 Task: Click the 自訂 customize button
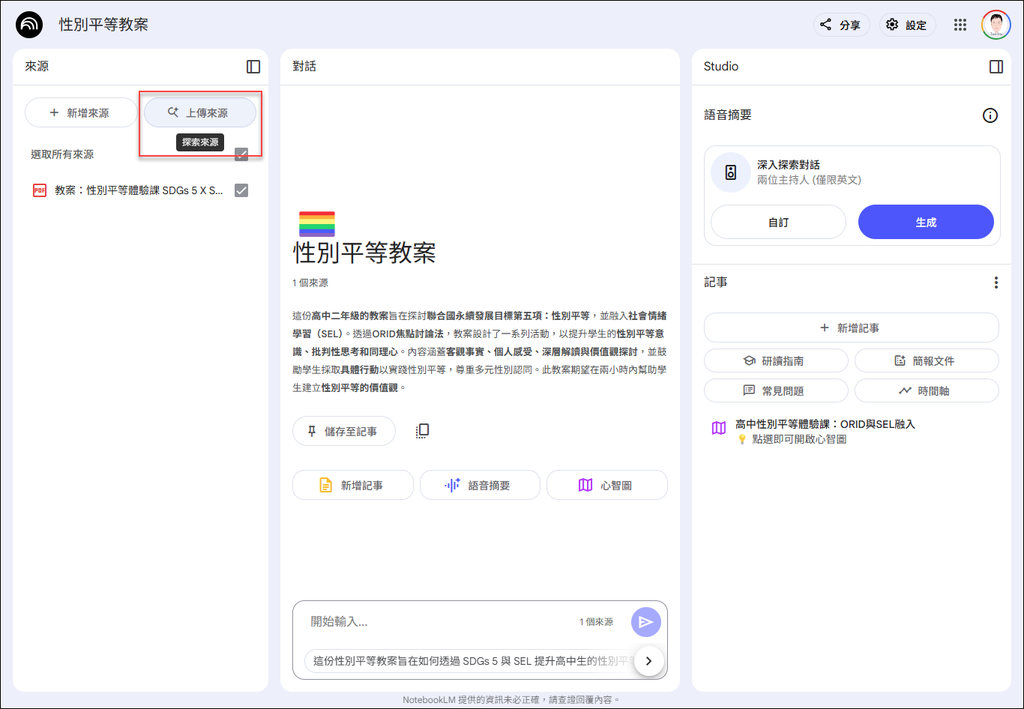[x=778, y=222]
